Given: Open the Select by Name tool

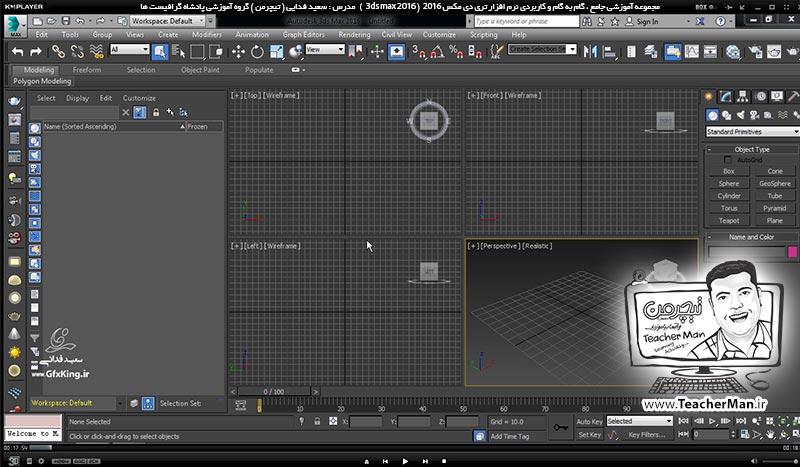Looking at the screenshot, I should tap(178, 52).
